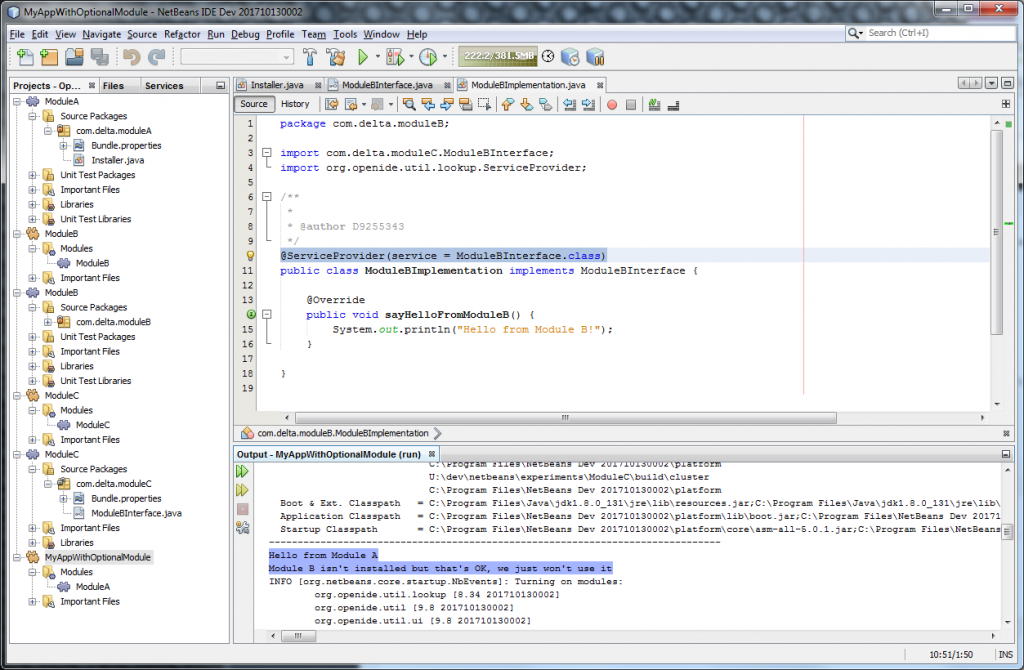Select Installer.java in the Projects tree
This screenshot has width=1024, height=670.
(x=118, y=160)
